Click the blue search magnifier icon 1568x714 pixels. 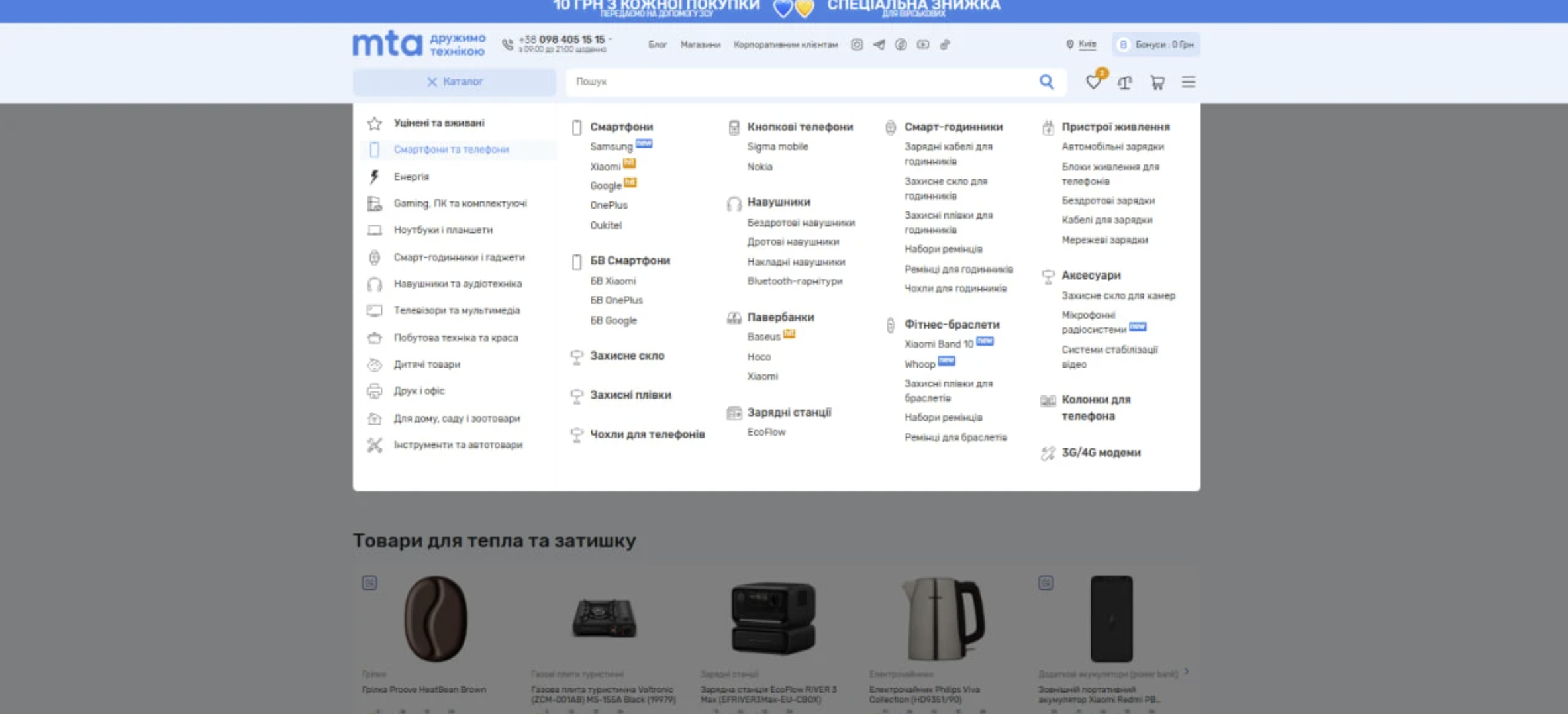pyautogui.click(x=1046, y=81)
